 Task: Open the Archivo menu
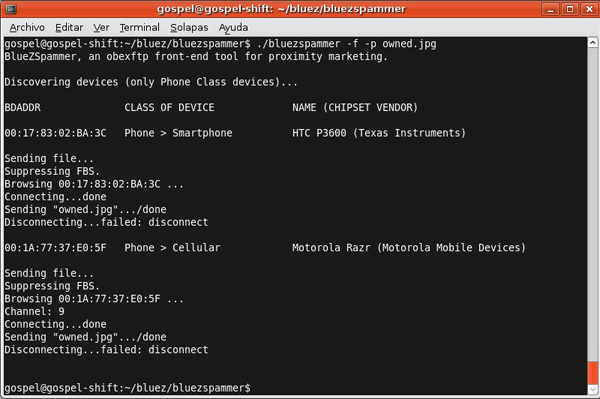click(27, 28)
